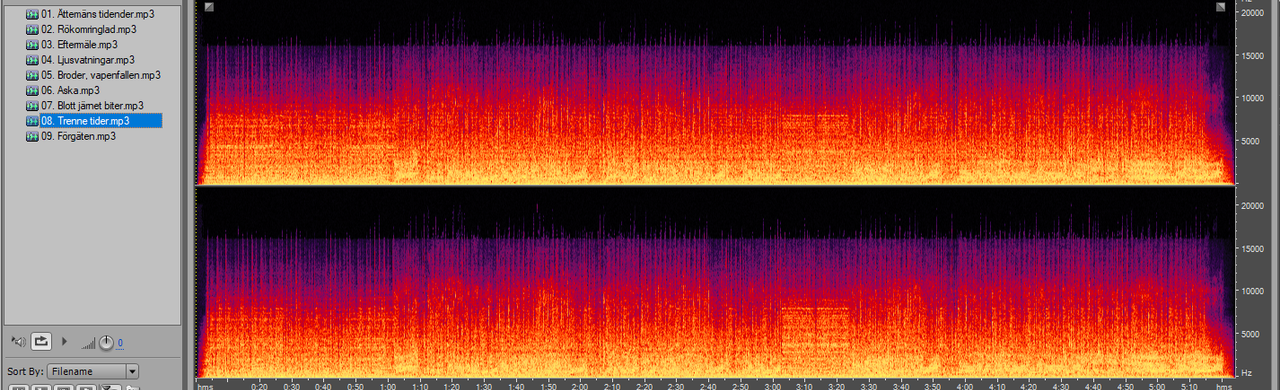The image size is (1280, 390).
Task: Open the Sort By Filename dropdown
Action: point(93,371)
